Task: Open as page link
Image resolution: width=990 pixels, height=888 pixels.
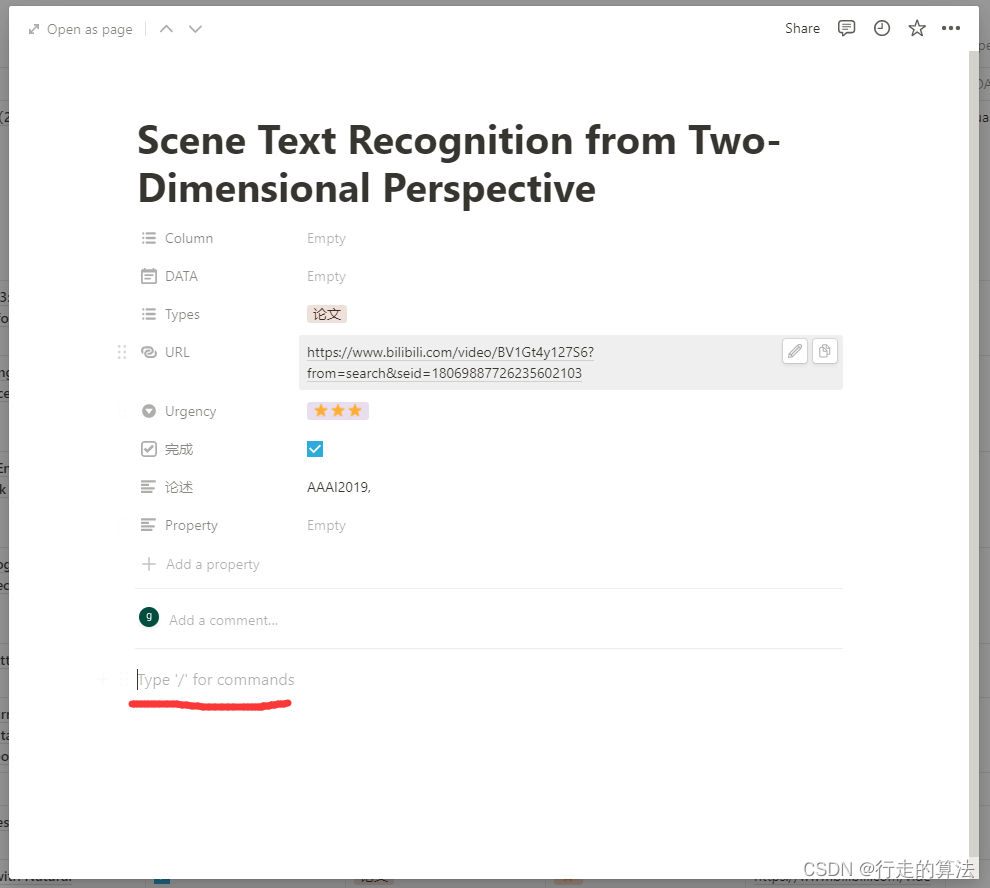Action: [80, 29]
